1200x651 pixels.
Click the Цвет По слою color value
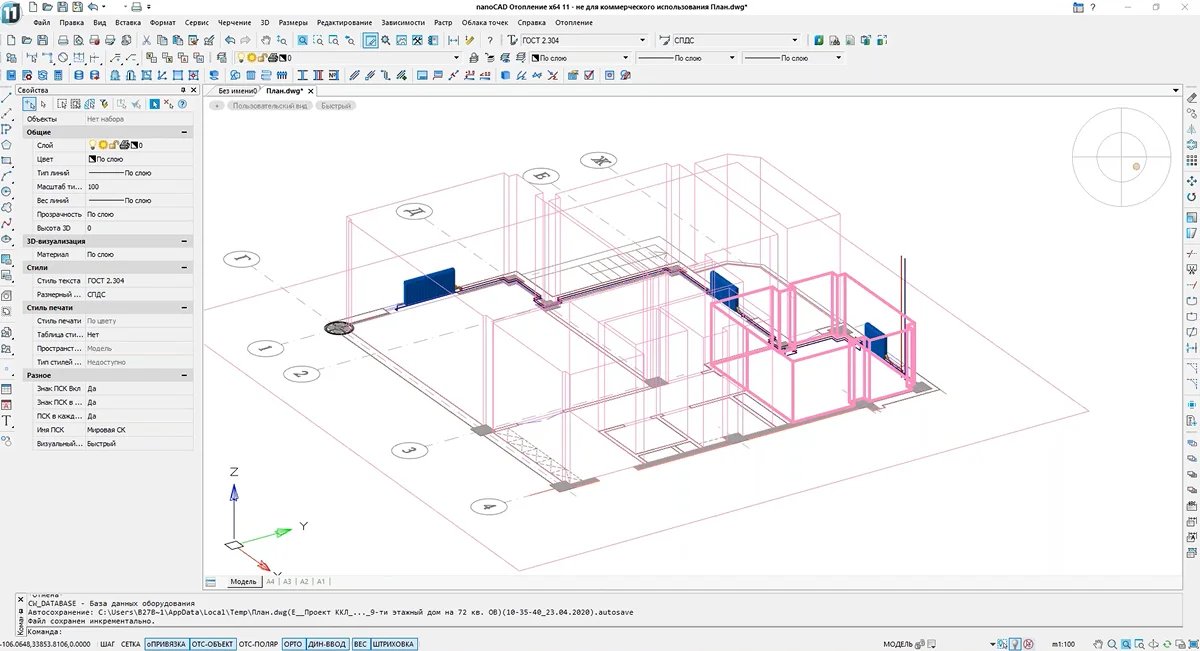pos(138,159)
